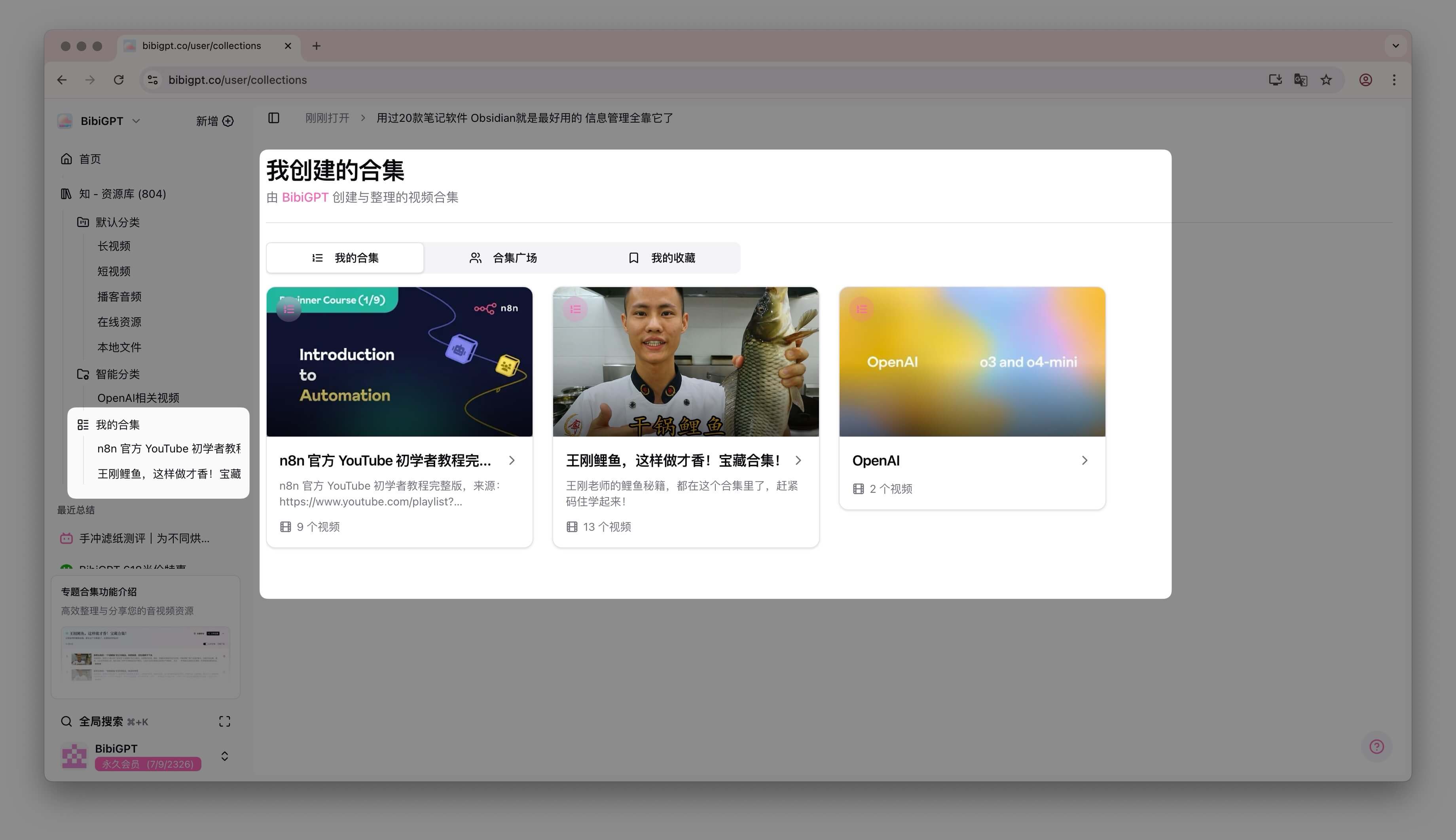Click the Google Translate icon in address bar

coord(1300,79)
